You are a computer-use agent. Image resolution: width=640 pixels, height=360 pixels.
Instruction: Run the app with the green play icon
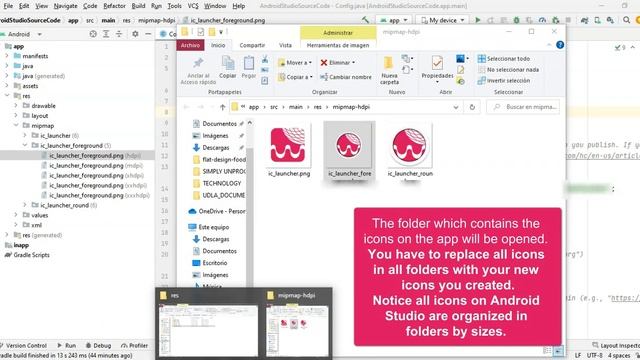tap(478, 20)
